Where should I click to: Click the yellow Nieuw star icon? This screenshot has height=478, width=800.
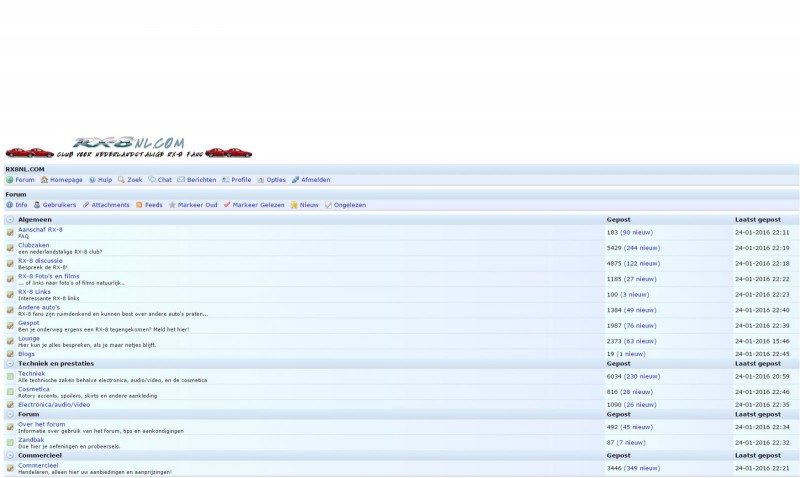294,205
